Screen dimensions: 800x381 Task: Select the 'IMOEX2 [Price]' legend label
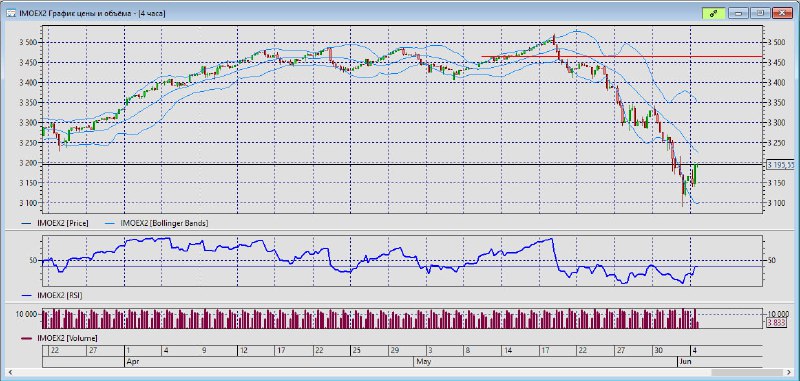(63, 223)
